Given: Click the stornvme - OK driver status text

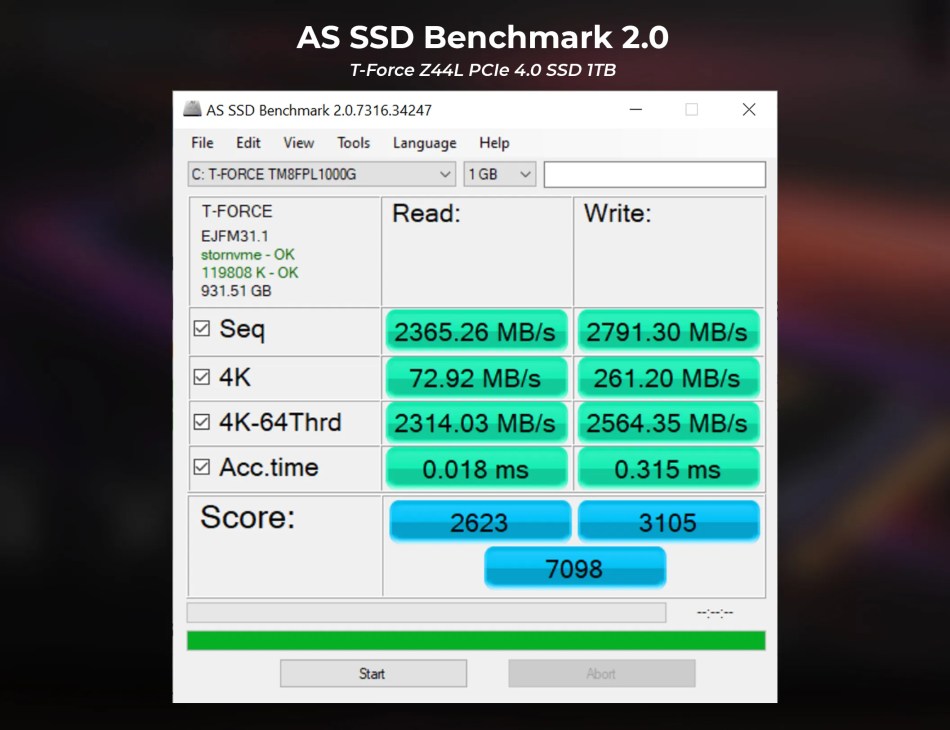Looking at the screenshot, I should (248, 254).
